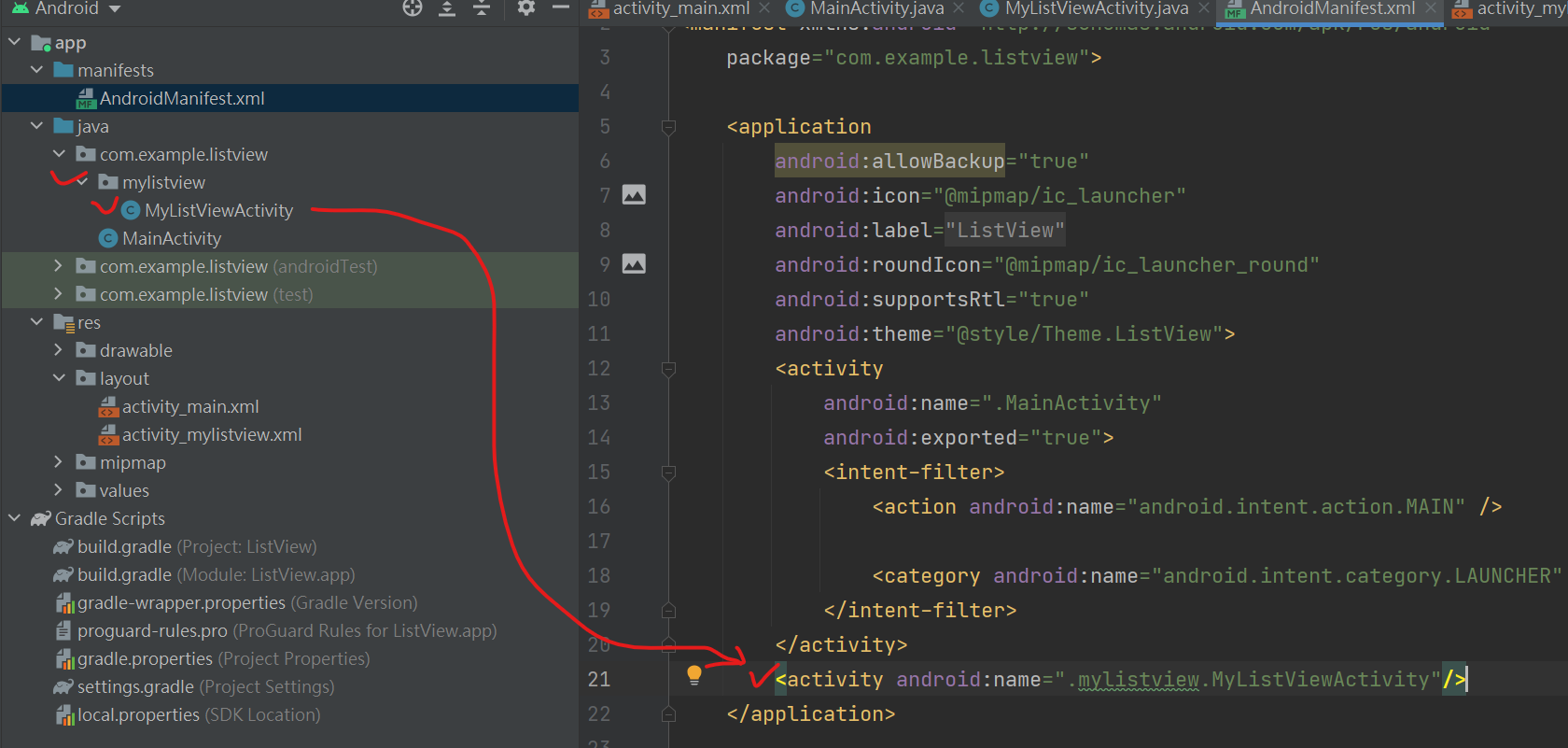Viewport: 1568px width, 748px height.
Task: Collapse the app module node
Action: click(x=15, y=42)
